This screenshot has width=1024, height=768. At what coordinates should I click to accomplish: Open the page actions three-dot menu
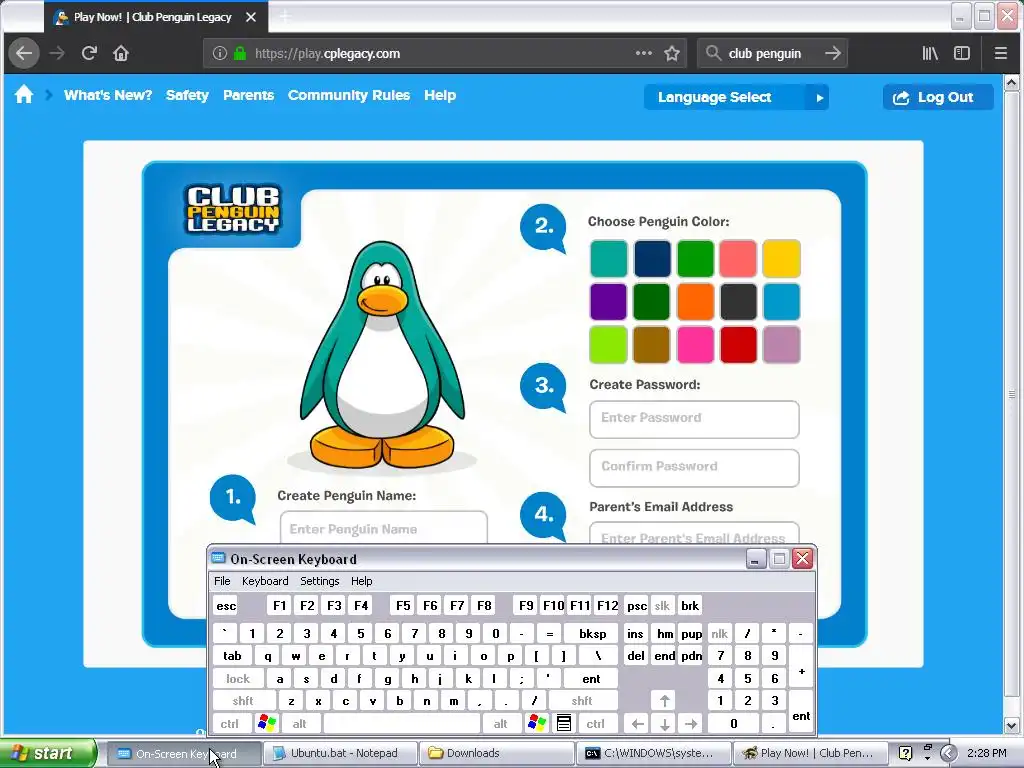click(644, 53)
